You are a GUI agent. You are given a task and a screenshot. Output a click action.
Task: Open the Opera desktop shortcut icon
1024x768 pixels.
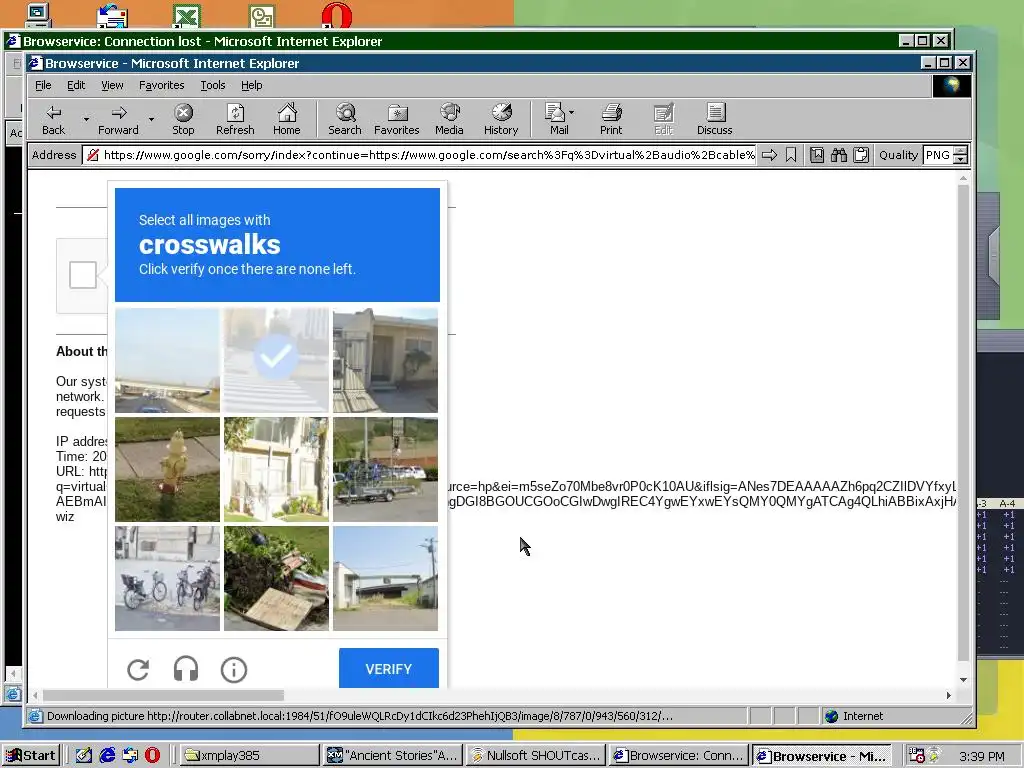pyautogui.click(x=337, y=14)
